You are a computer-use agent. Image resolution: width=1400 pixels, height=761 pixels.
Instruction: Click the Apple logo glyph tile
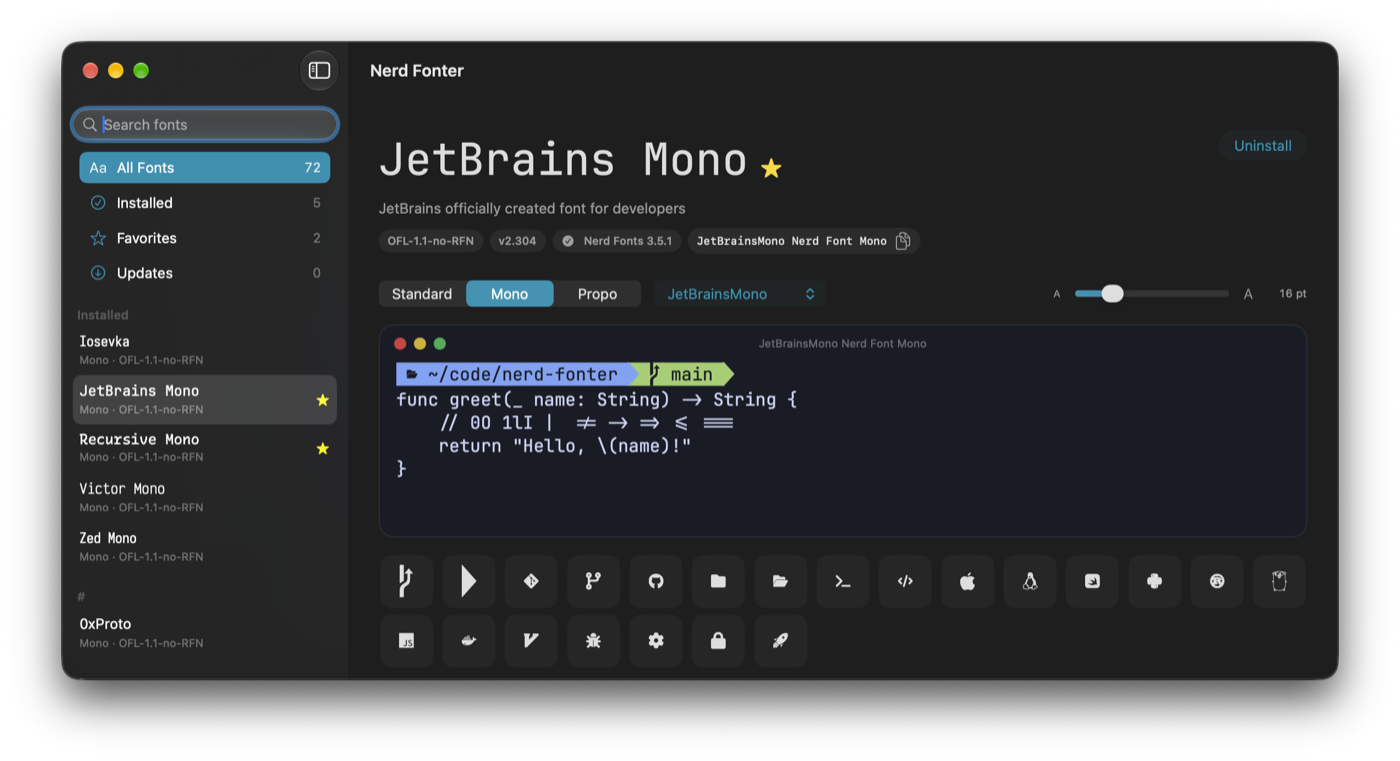[967, 581]
